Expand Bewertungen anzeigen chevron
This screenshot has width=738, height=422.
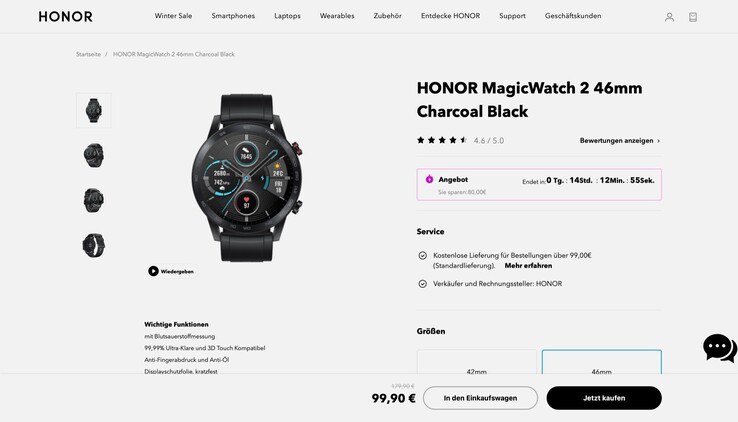[x=658, y=141]
